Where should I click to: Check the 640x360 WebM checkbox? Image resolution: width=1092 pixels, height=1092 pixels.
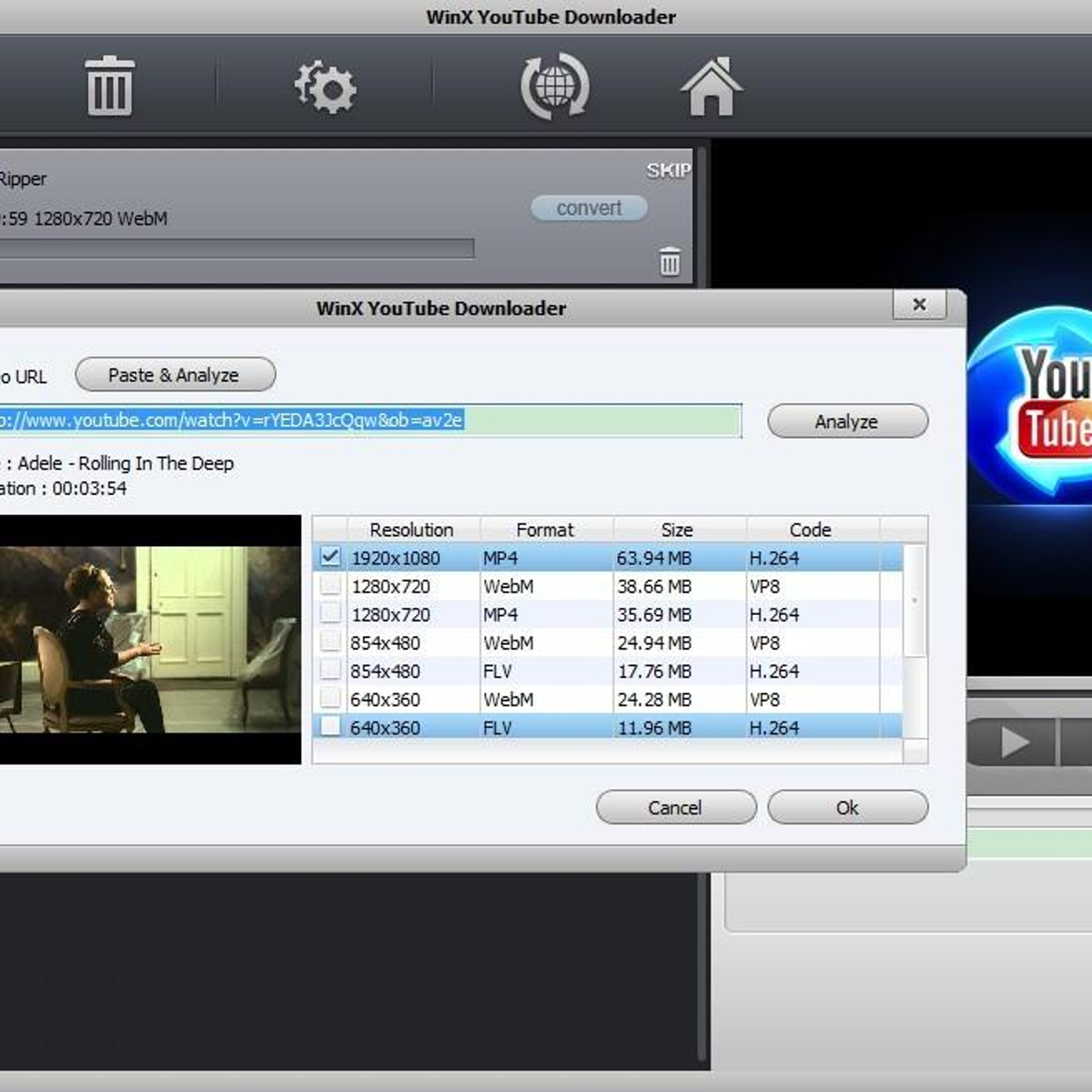(330, 699)
